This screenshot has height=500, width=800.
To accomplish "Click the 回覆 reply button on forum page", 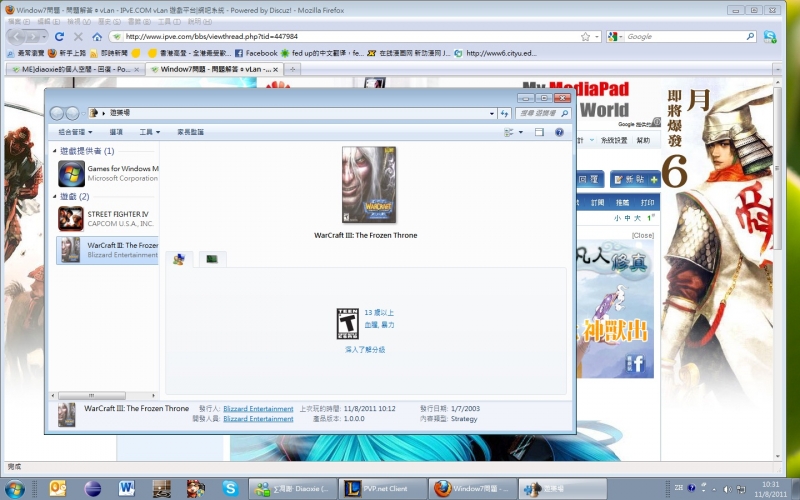I will [590, 179].
